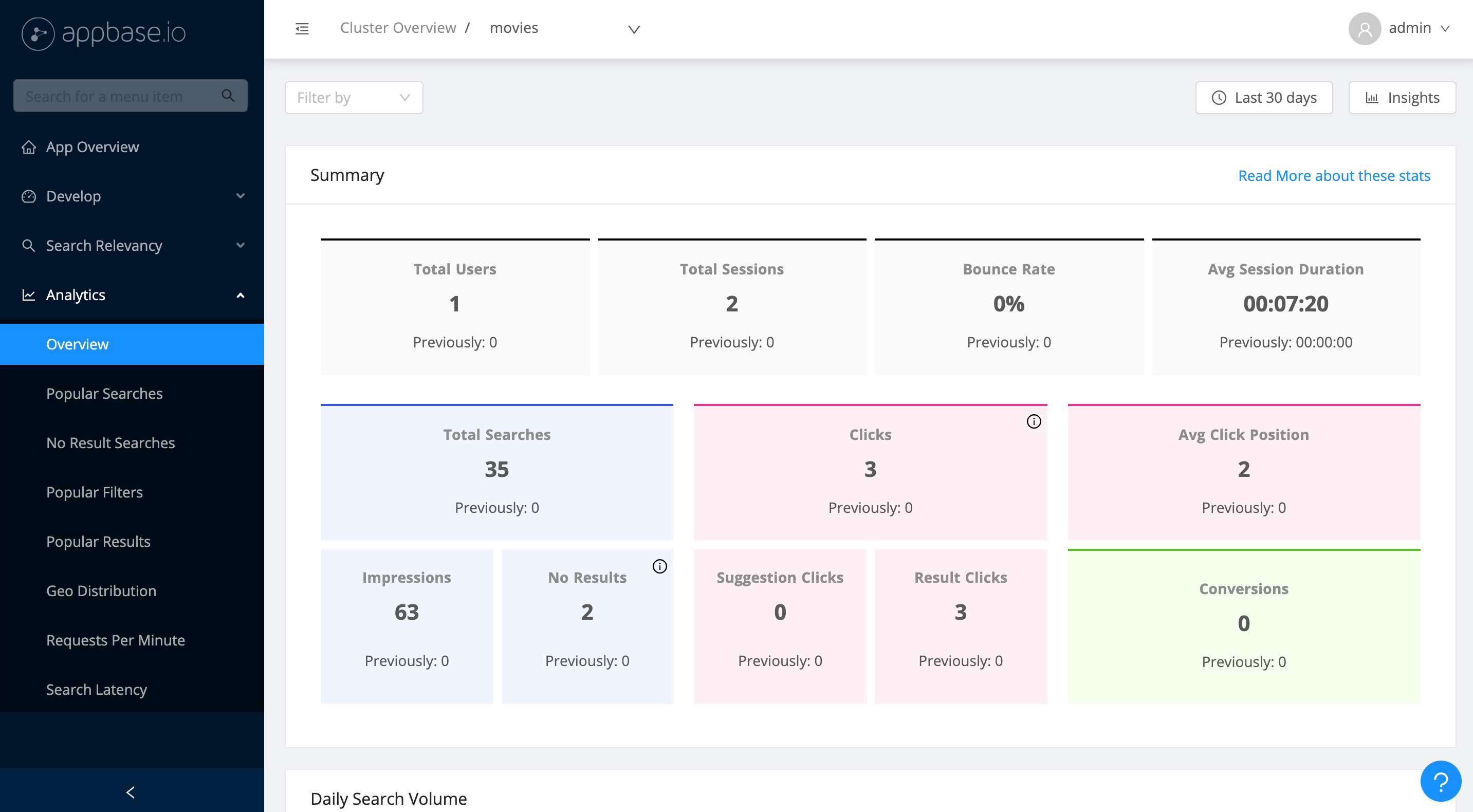Toggle the sidebar hamburger icon in top bar

coord(302,28)
